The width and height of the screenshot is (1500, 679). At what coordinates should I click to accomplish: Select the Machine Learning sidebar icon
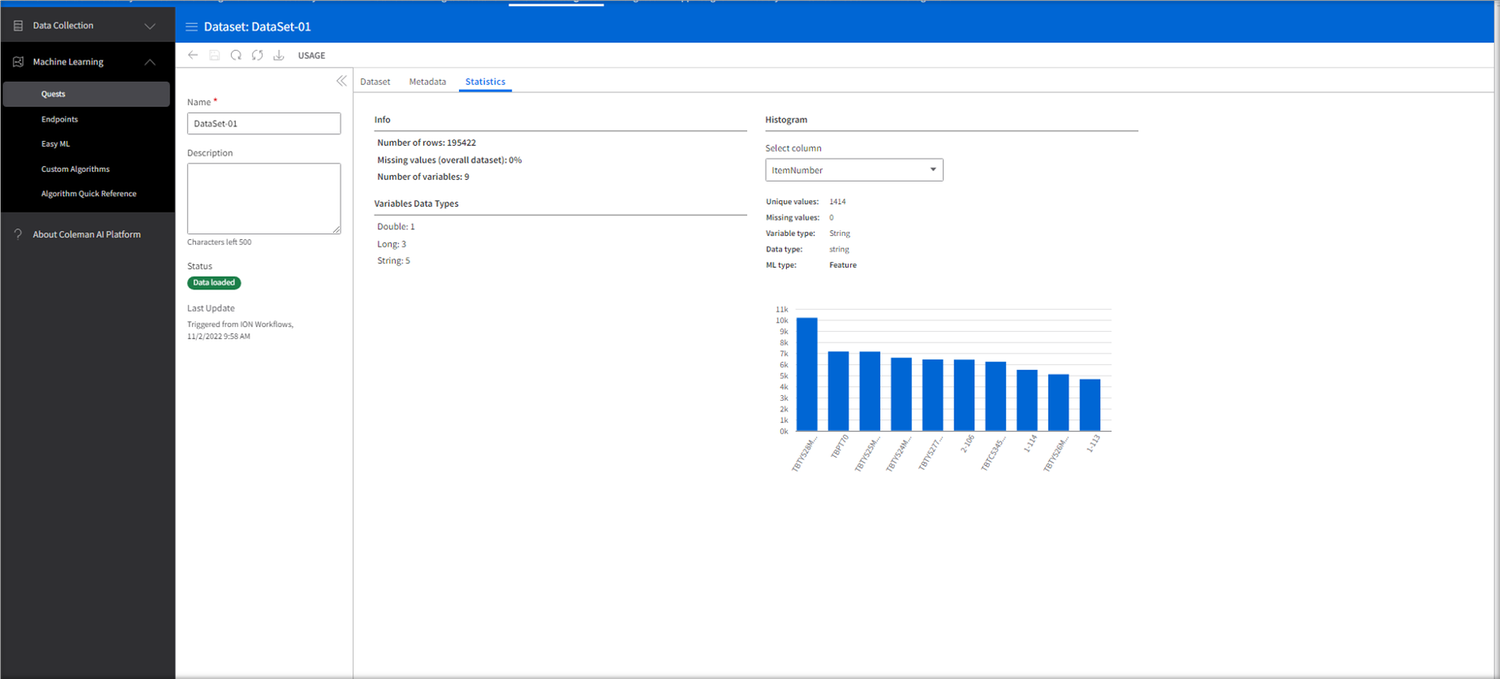(17, 61)
